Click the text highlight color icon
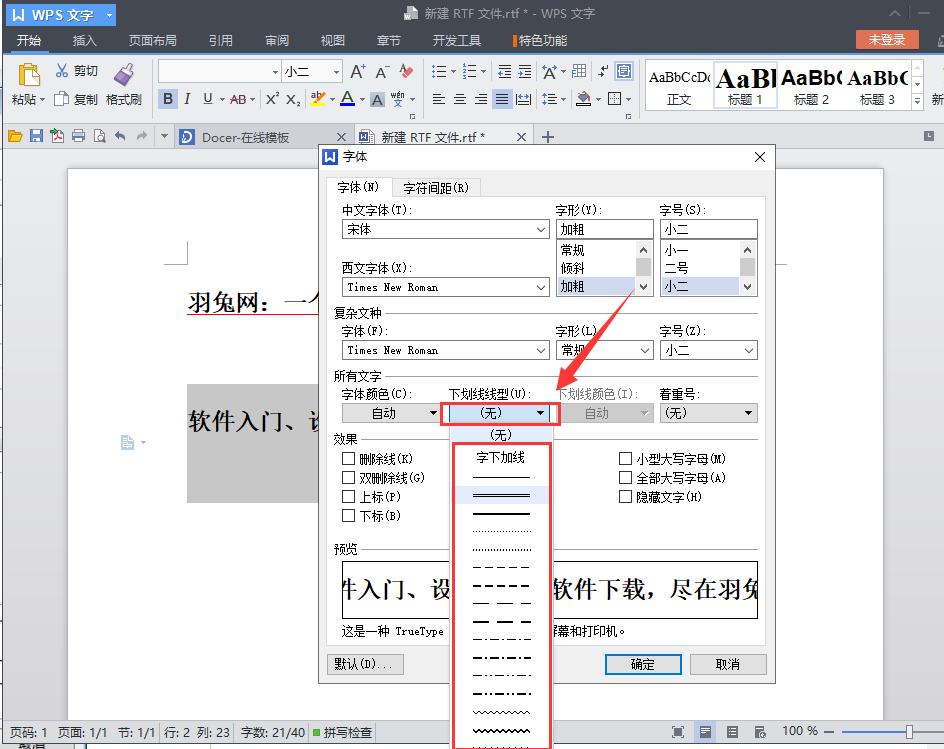This screenshot has height=749, width=944. click(317, 99)
